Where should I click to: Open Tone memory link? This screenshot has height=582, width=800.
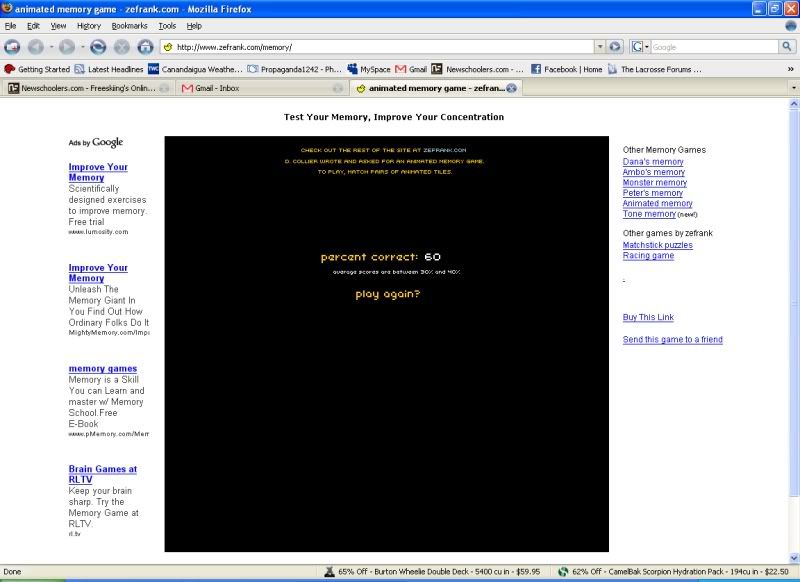649,214
